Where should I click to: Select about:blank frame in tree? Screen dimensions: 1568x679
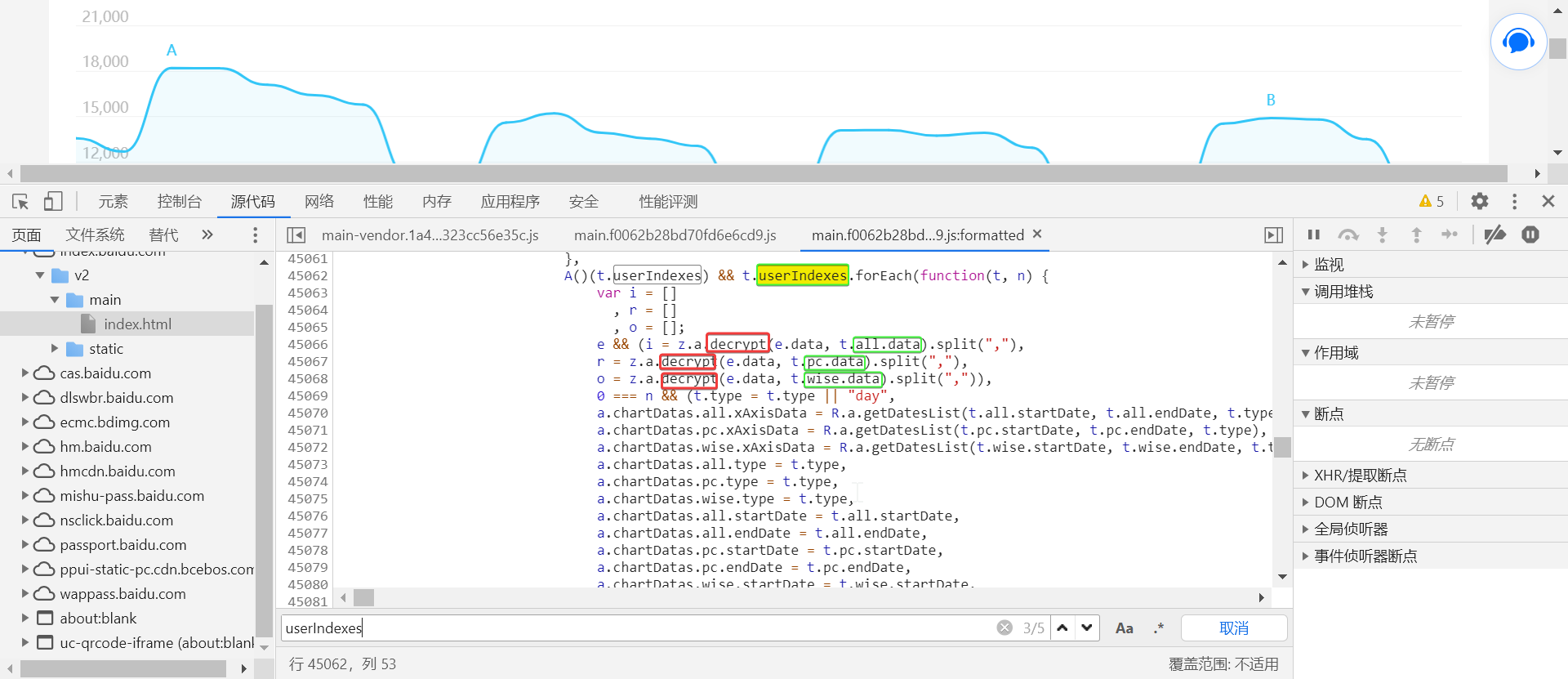pyautogui.click(x=98, y=619)
